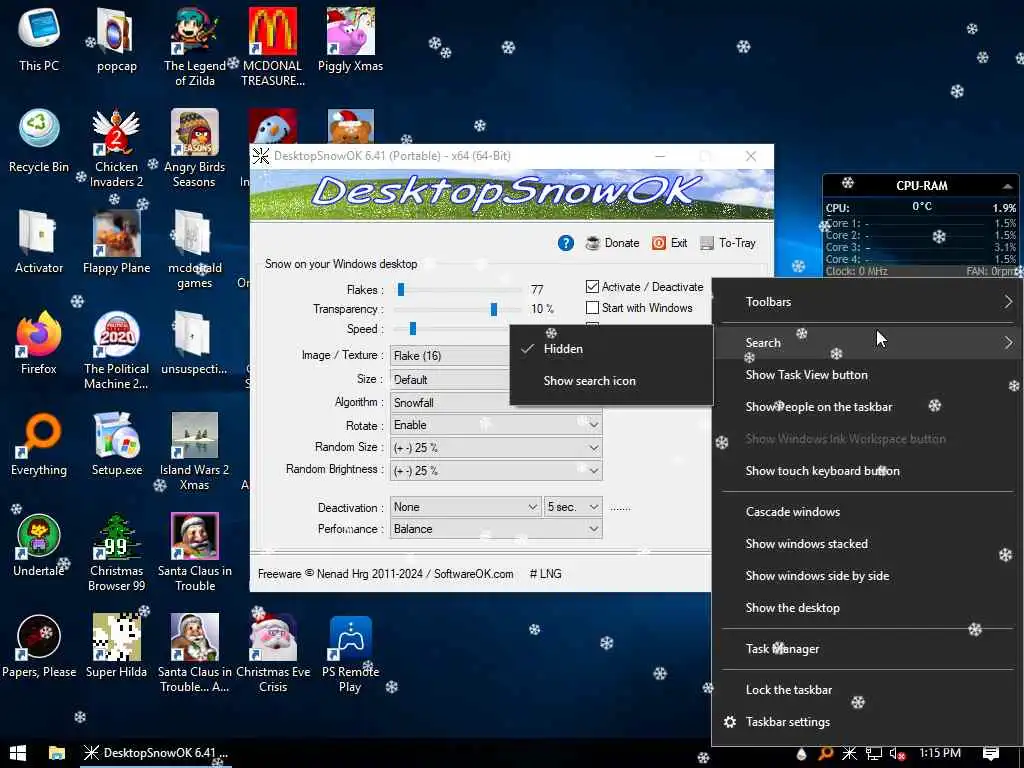Adjust the Flakes slider handle

pos(401,289)
